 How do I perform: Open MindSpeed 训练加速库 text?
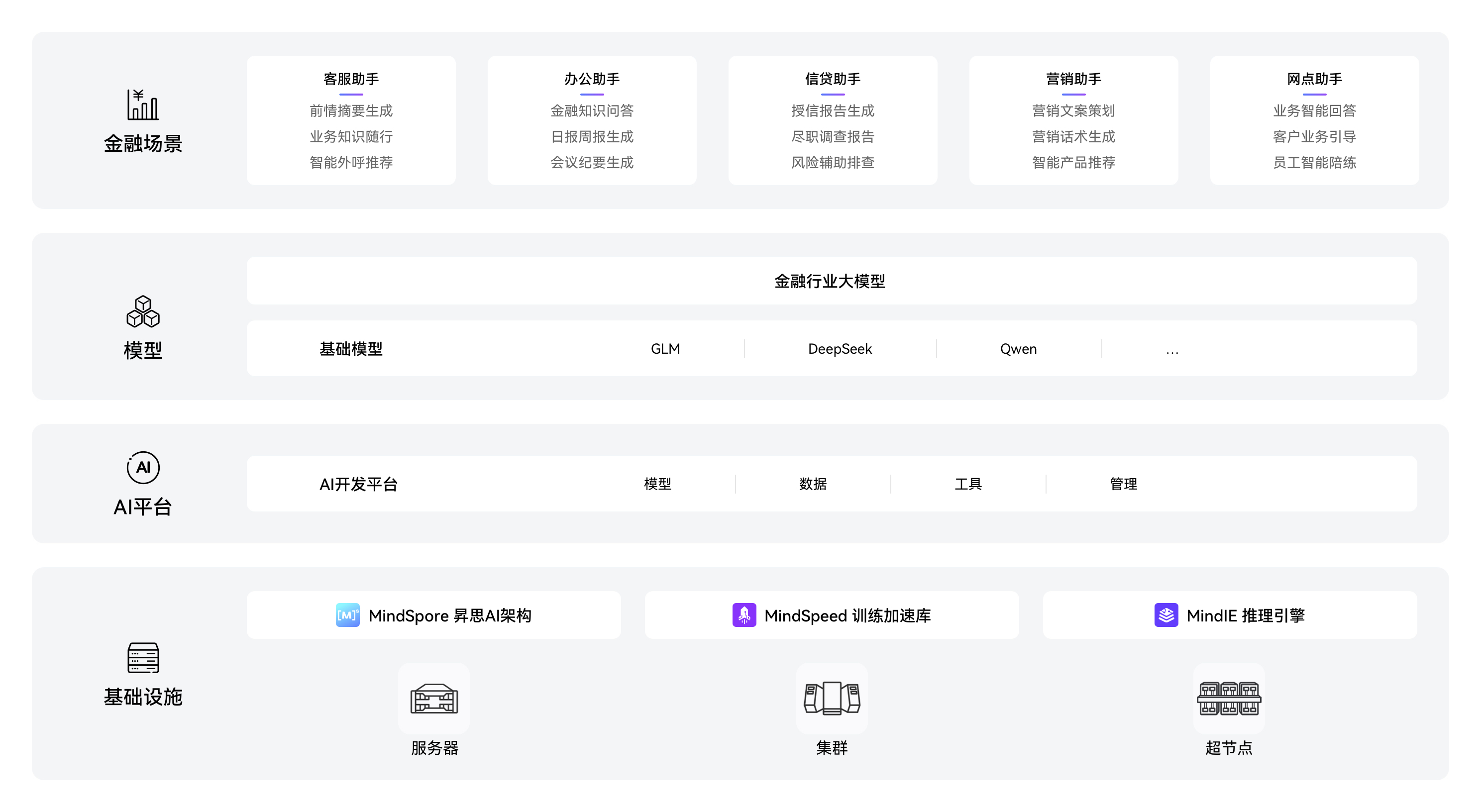pyautogui.click(x=847, y=615)
